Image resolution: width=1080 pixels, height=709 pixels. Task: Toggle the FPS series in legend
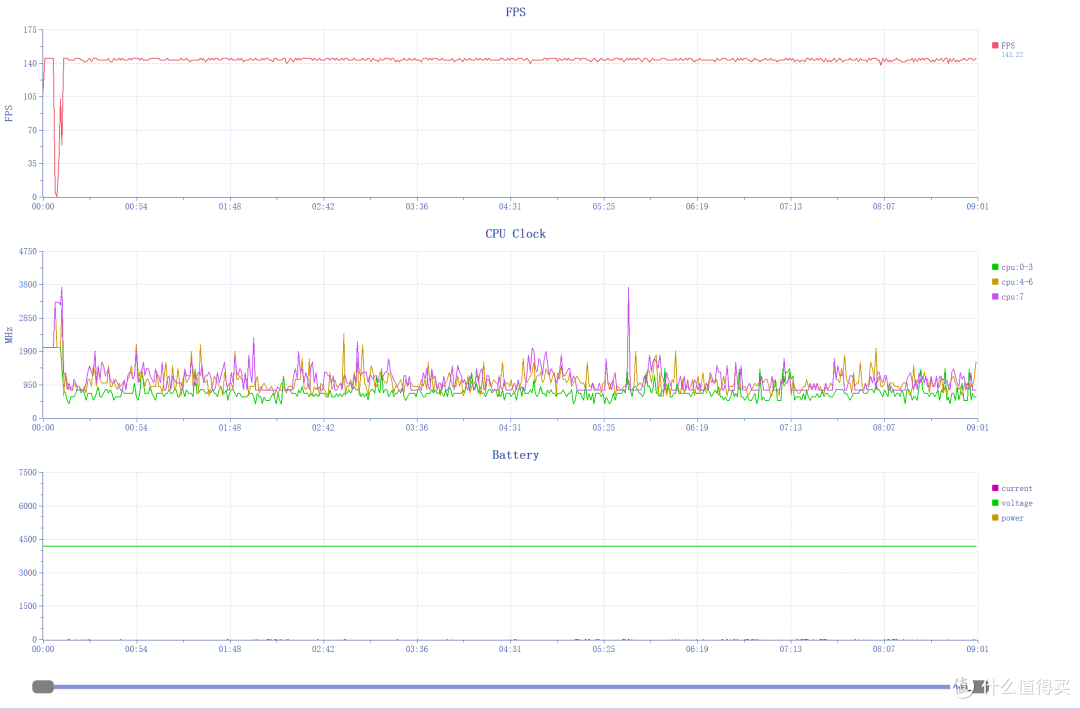[x=1004, y=45]
